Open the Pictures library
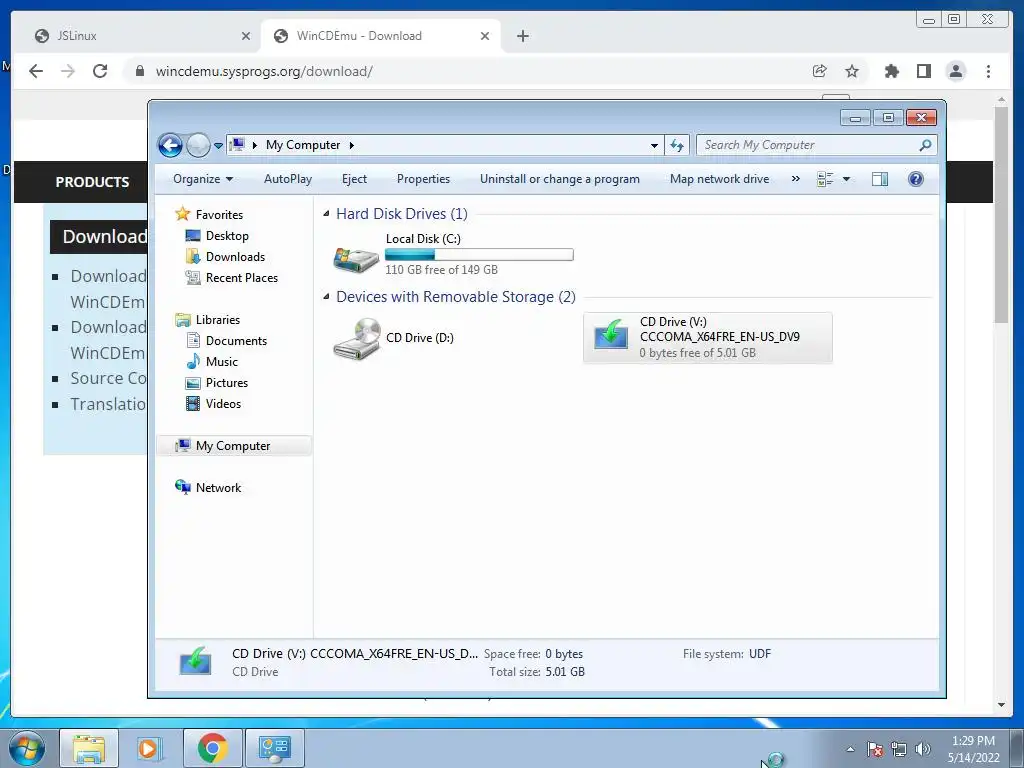 [x=227, y=383]
